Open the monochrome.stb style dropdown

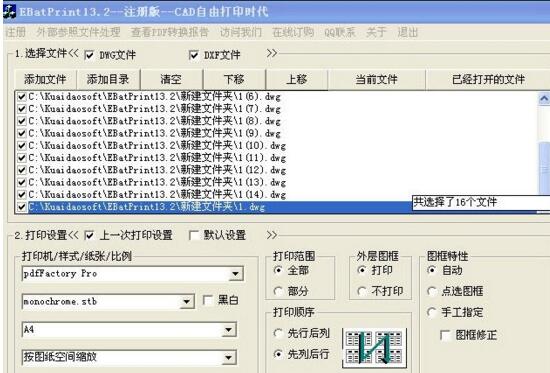tap(187, 301)
